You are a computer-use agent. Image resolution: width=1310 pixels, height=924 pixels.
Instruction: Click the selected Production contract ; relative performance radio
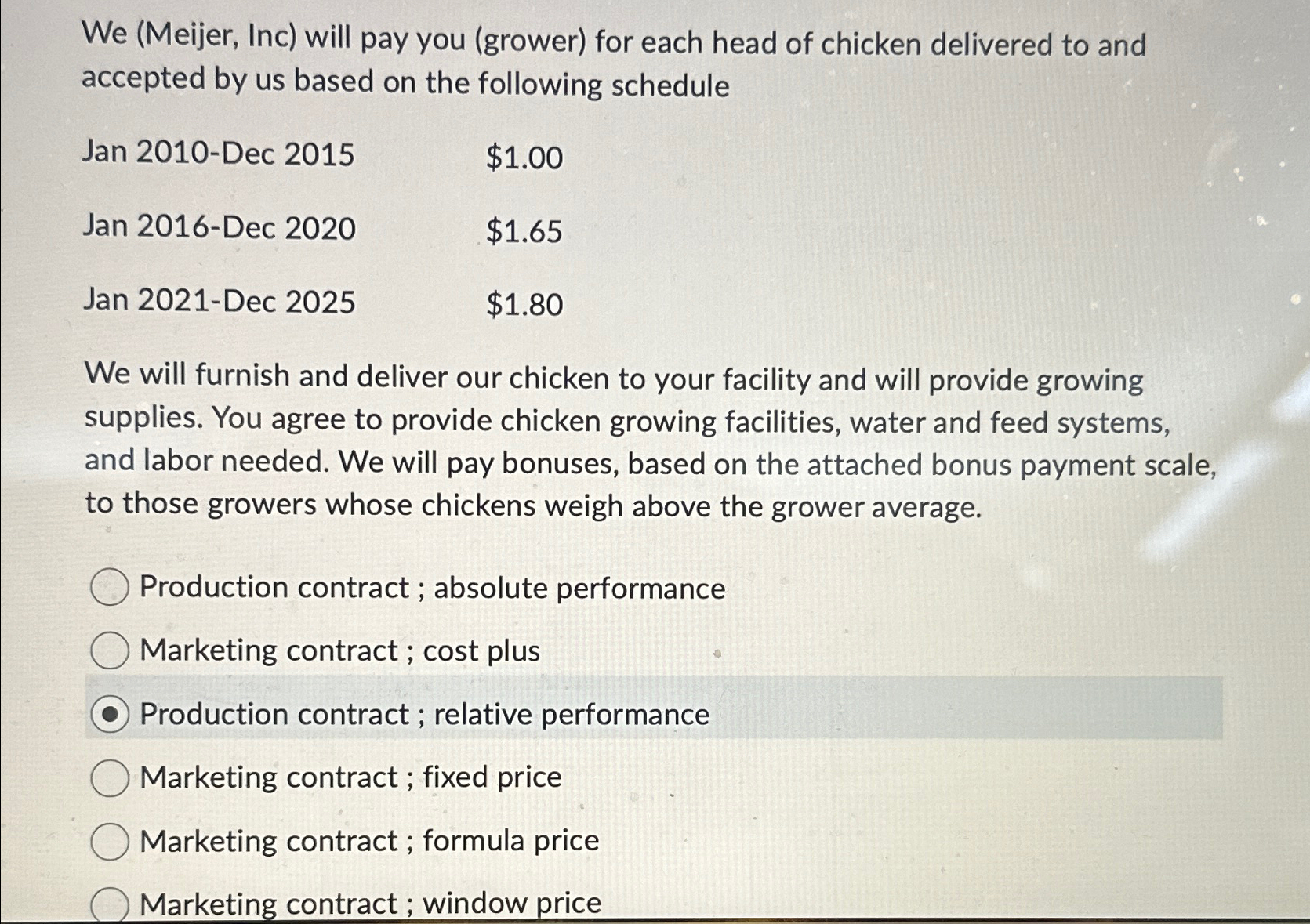[x=111, y=714]
